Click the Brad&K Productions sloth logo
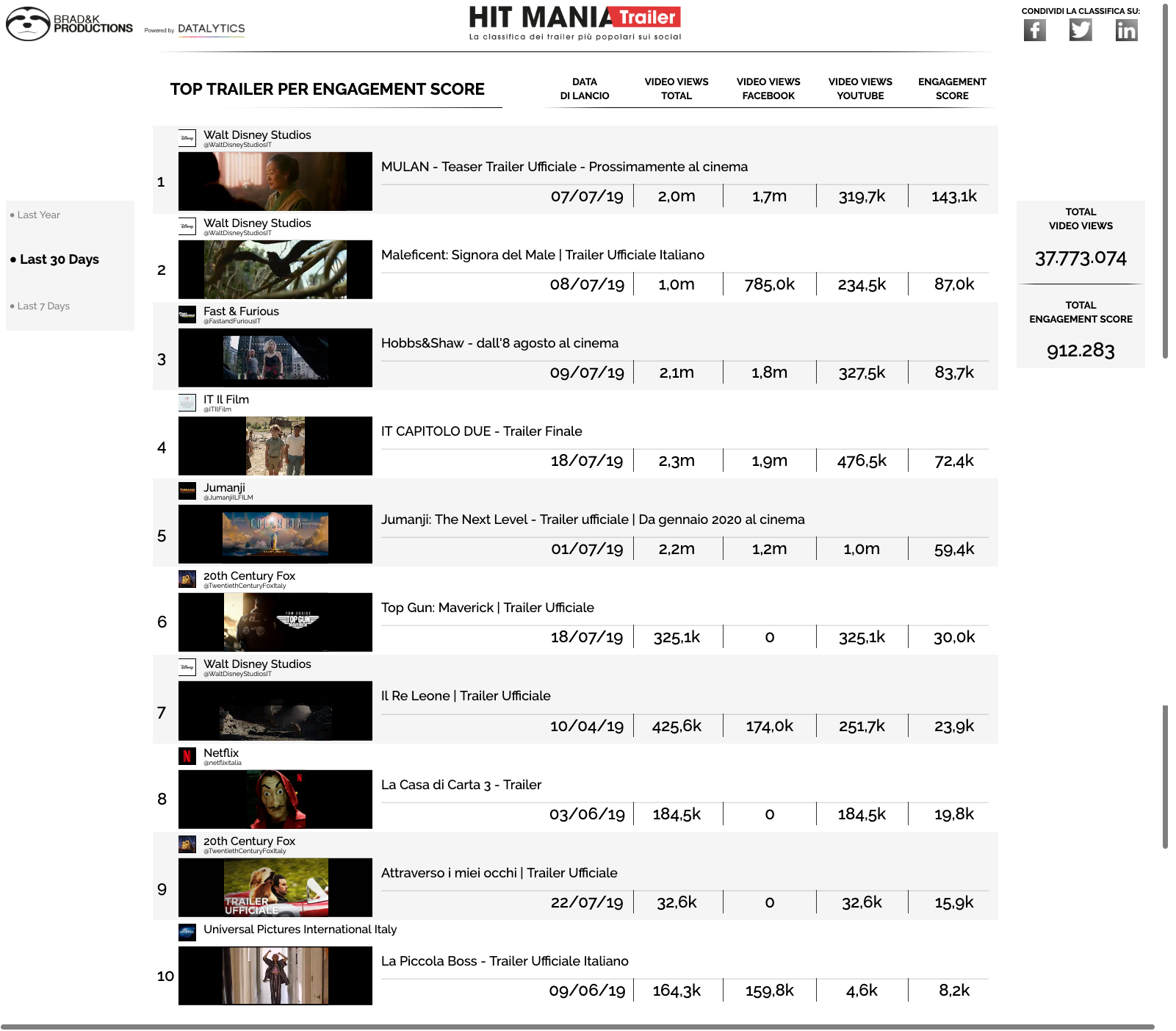The image size is (1176, 1031). (28, 24)
